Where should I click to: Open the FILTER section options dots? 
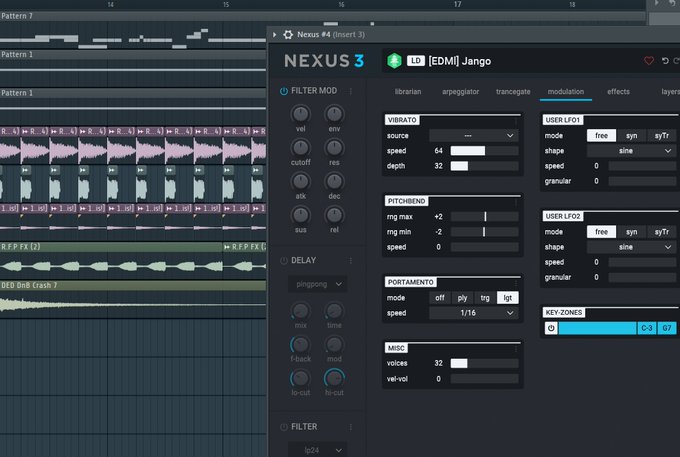[x=350, y=427]
